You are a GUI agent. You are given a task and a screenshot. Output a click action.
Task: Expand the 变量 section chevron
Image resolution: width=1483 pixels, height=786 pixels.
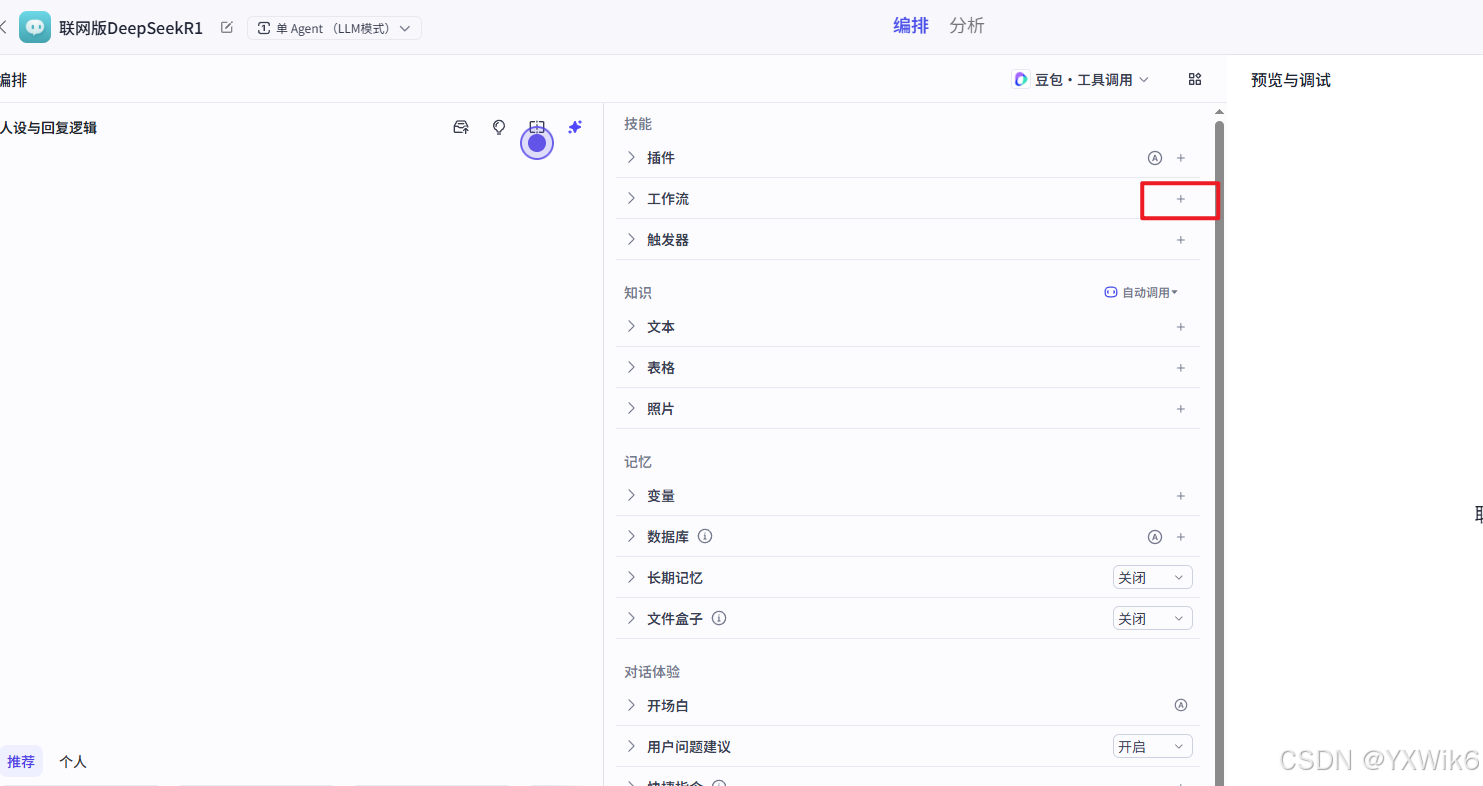(x=631, y=495)
